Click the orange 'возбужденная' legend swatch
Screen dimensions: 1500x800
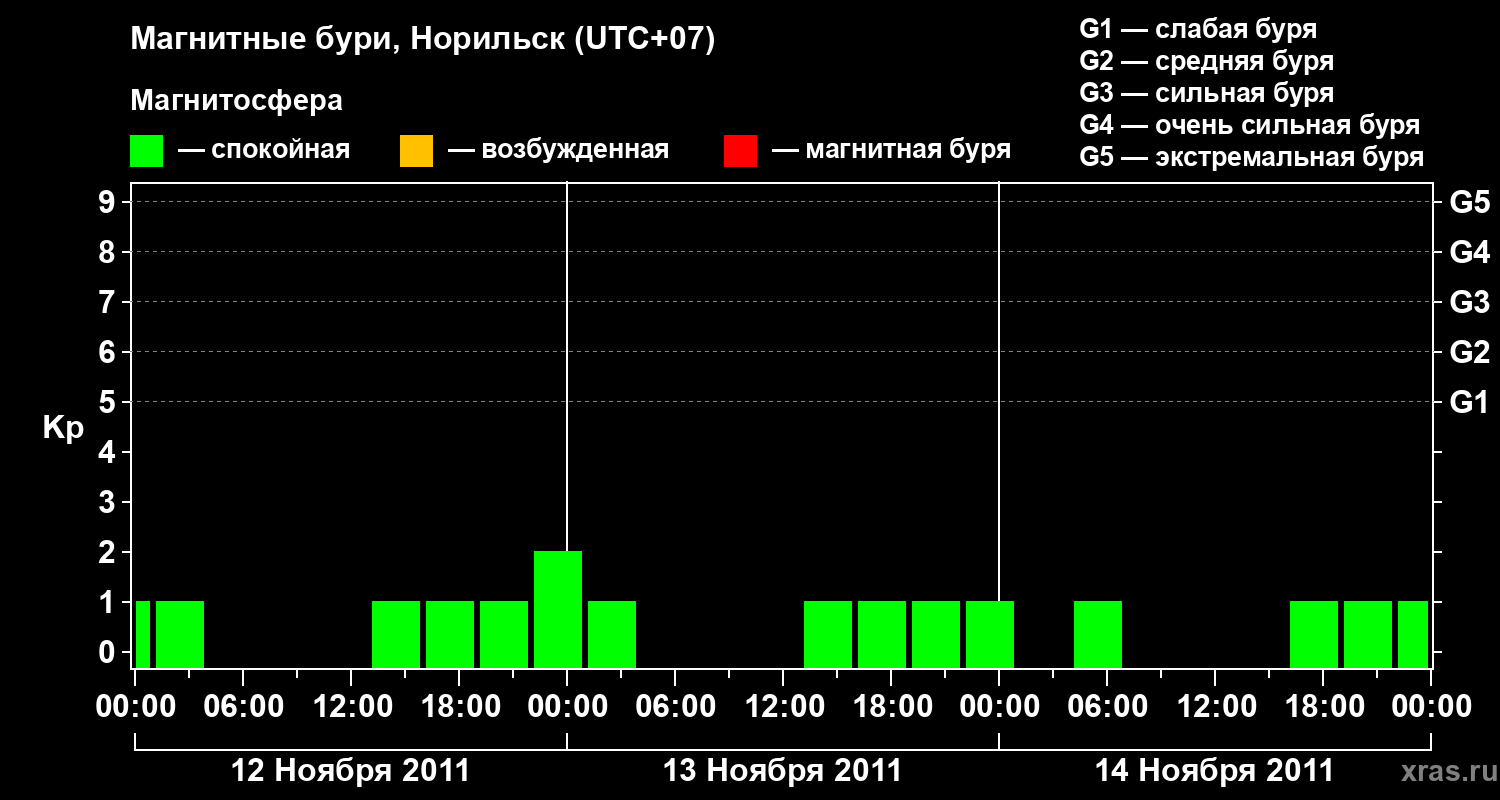click(416, 151)
